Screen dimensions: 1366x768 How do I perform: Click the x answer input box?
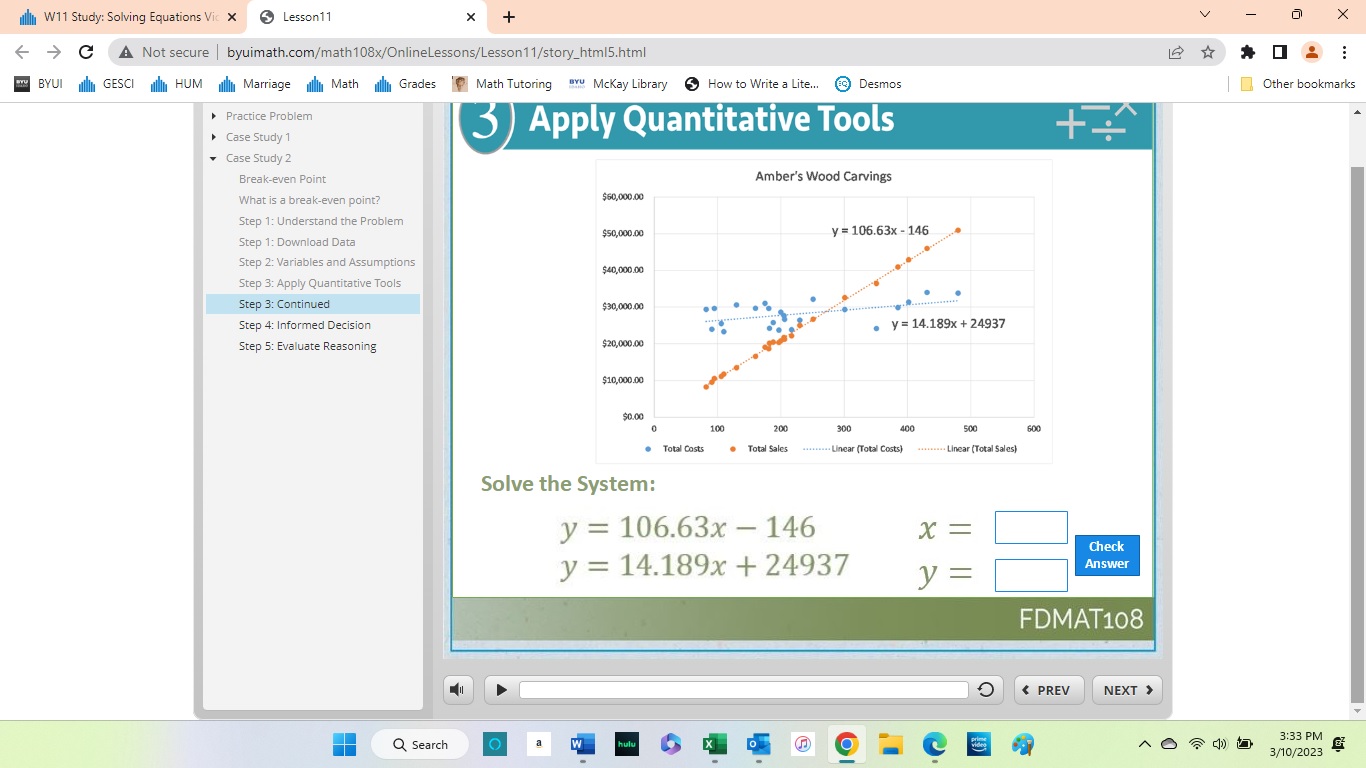1031,527
